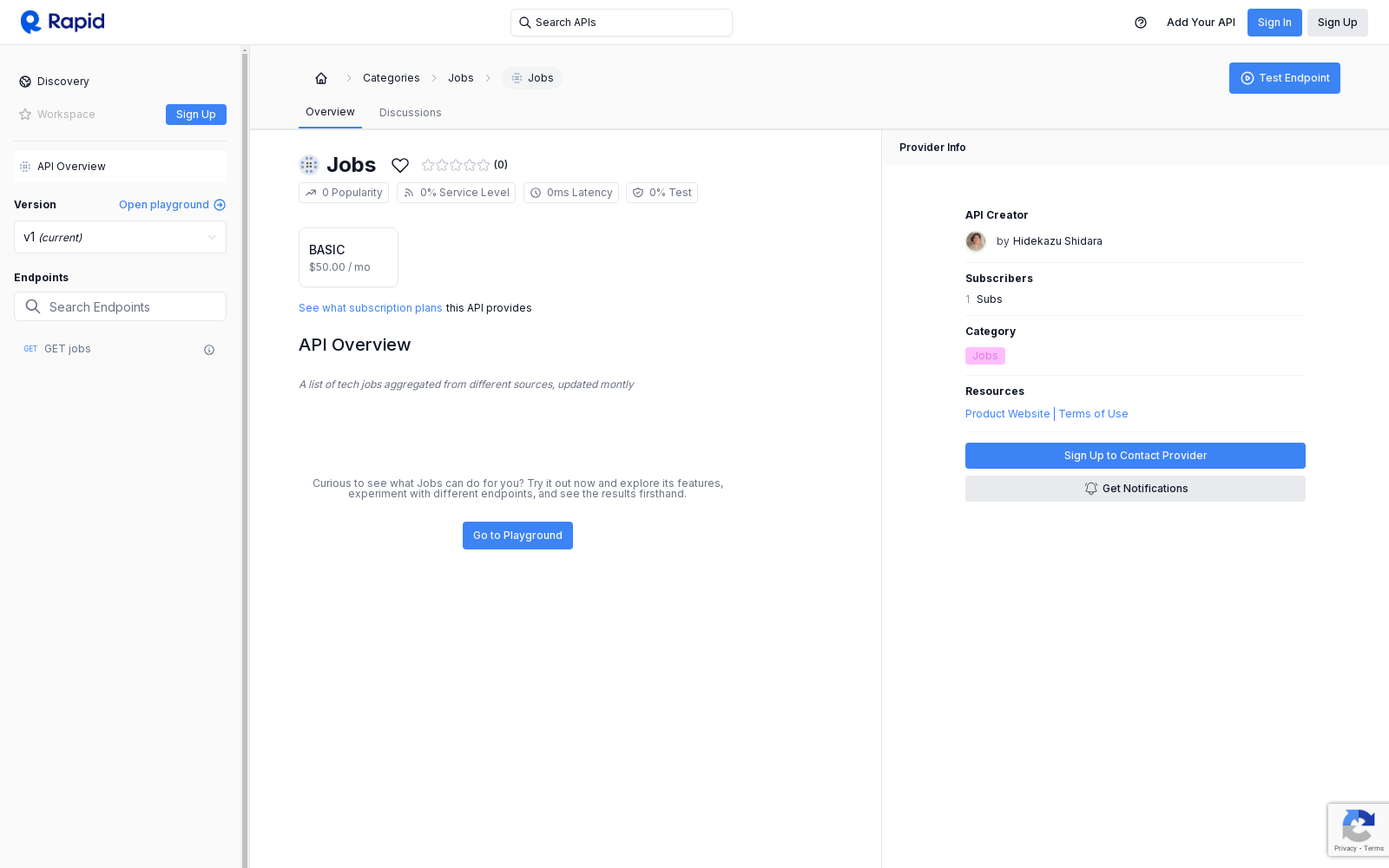The width and height of the screenshot is (1389, 868).
Task: Open the v1 (current) version dropdown
Action: coord(120,237)
